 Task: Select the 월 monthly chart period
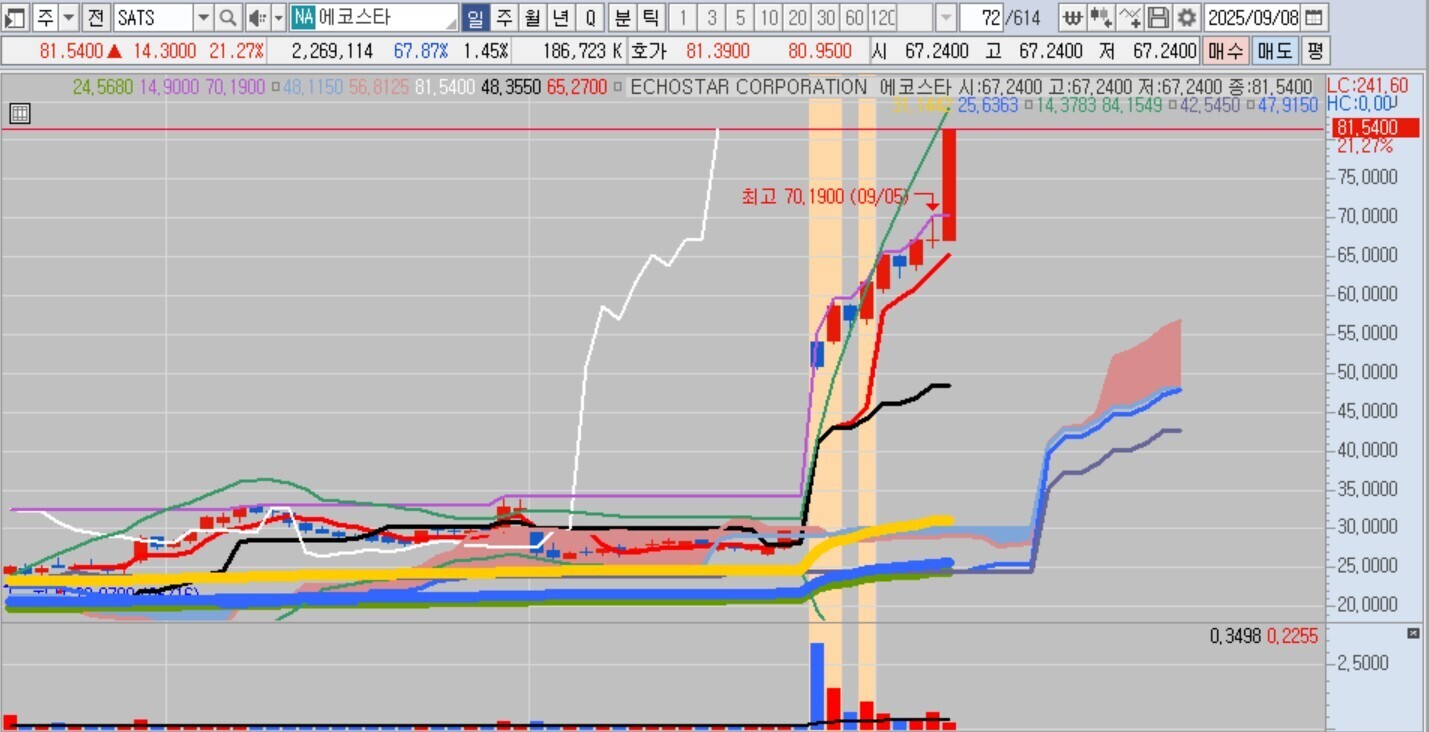point(533,17)
